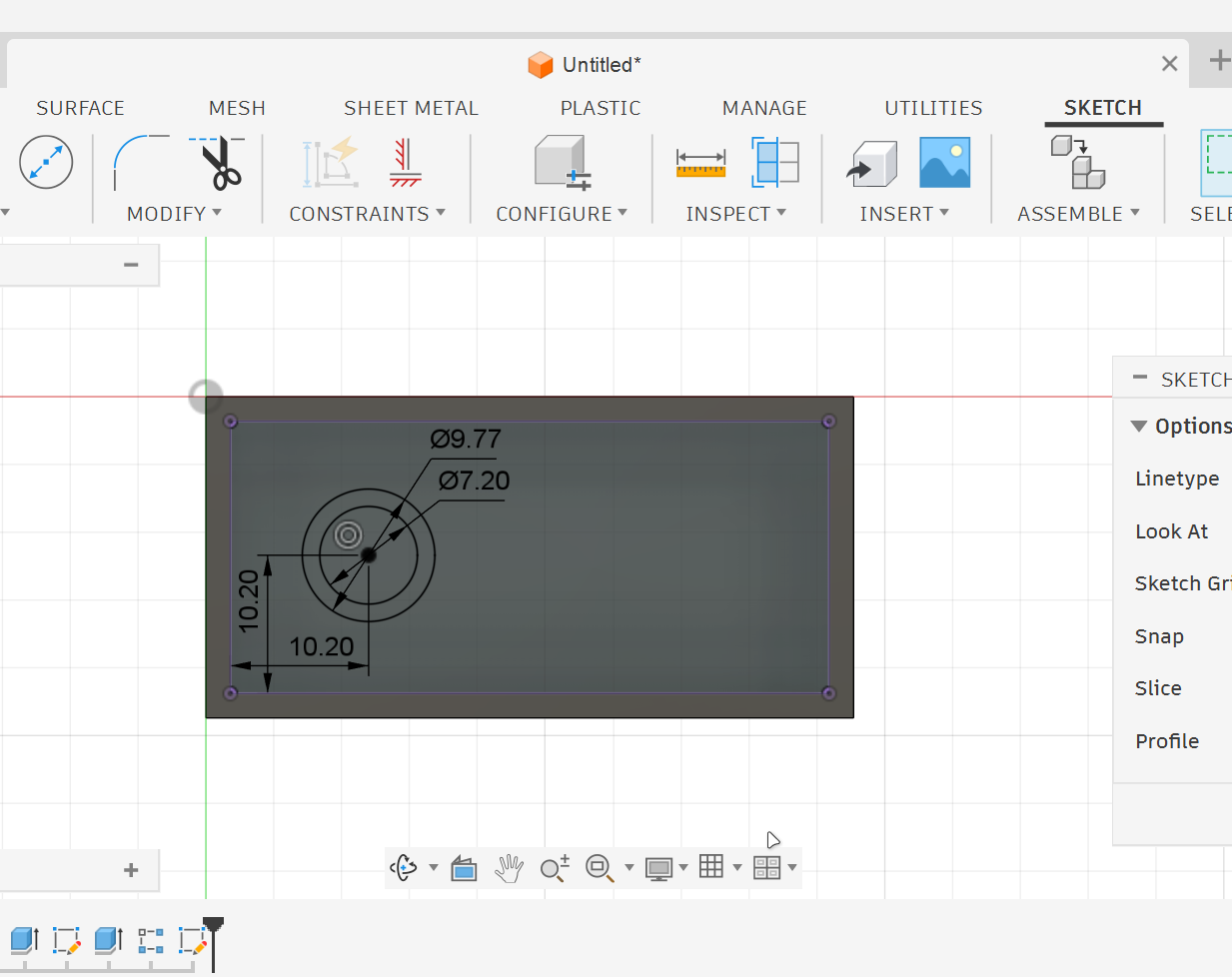The height and width of the screenshot is (977, 1232).
Task: Switch to the MANAGE tab
Action: click(x=764, y=108)
